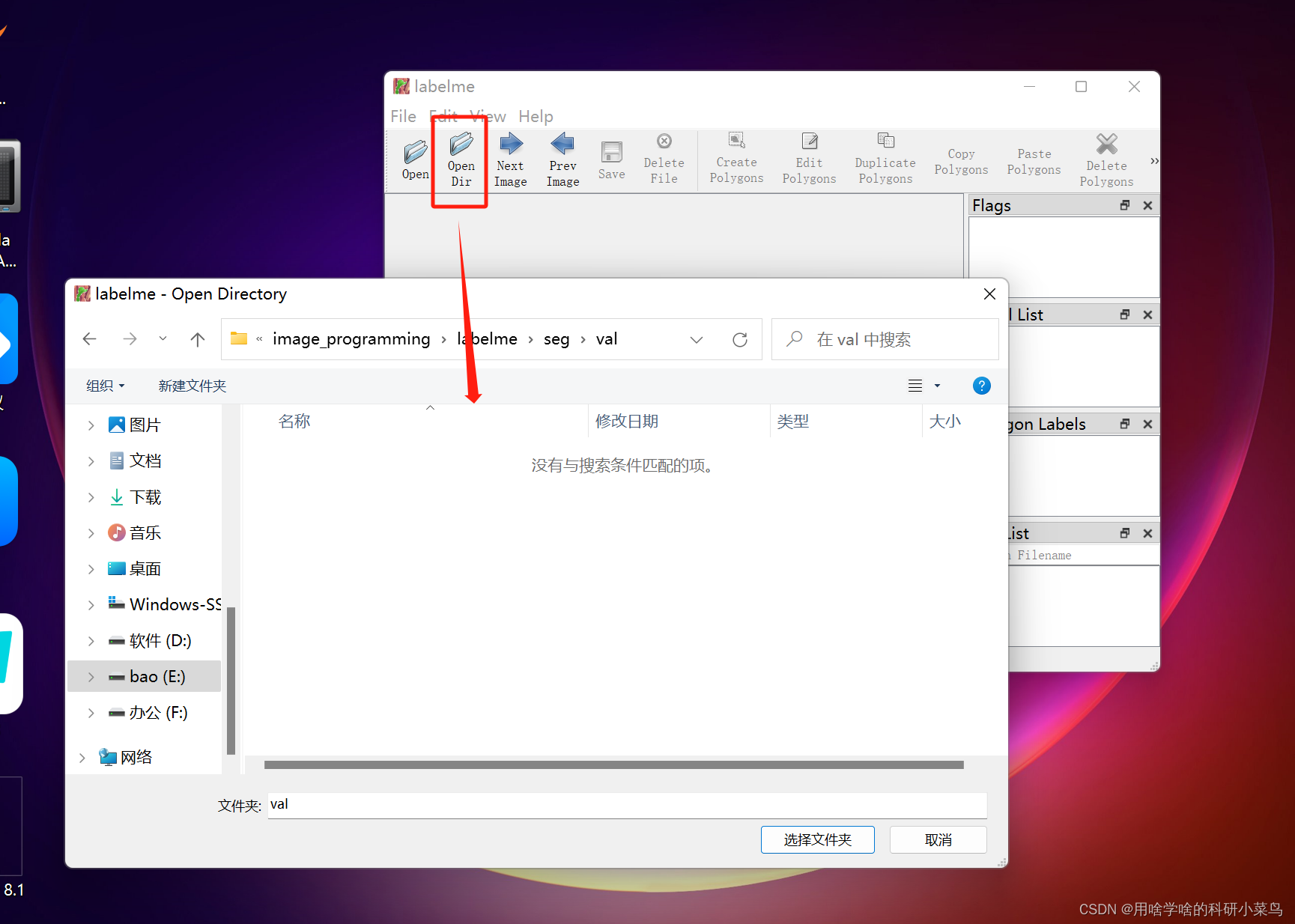This screenshot has width=1295, height=924.
Task: Click Delete File toolbar icon
Action: point(664,159)
